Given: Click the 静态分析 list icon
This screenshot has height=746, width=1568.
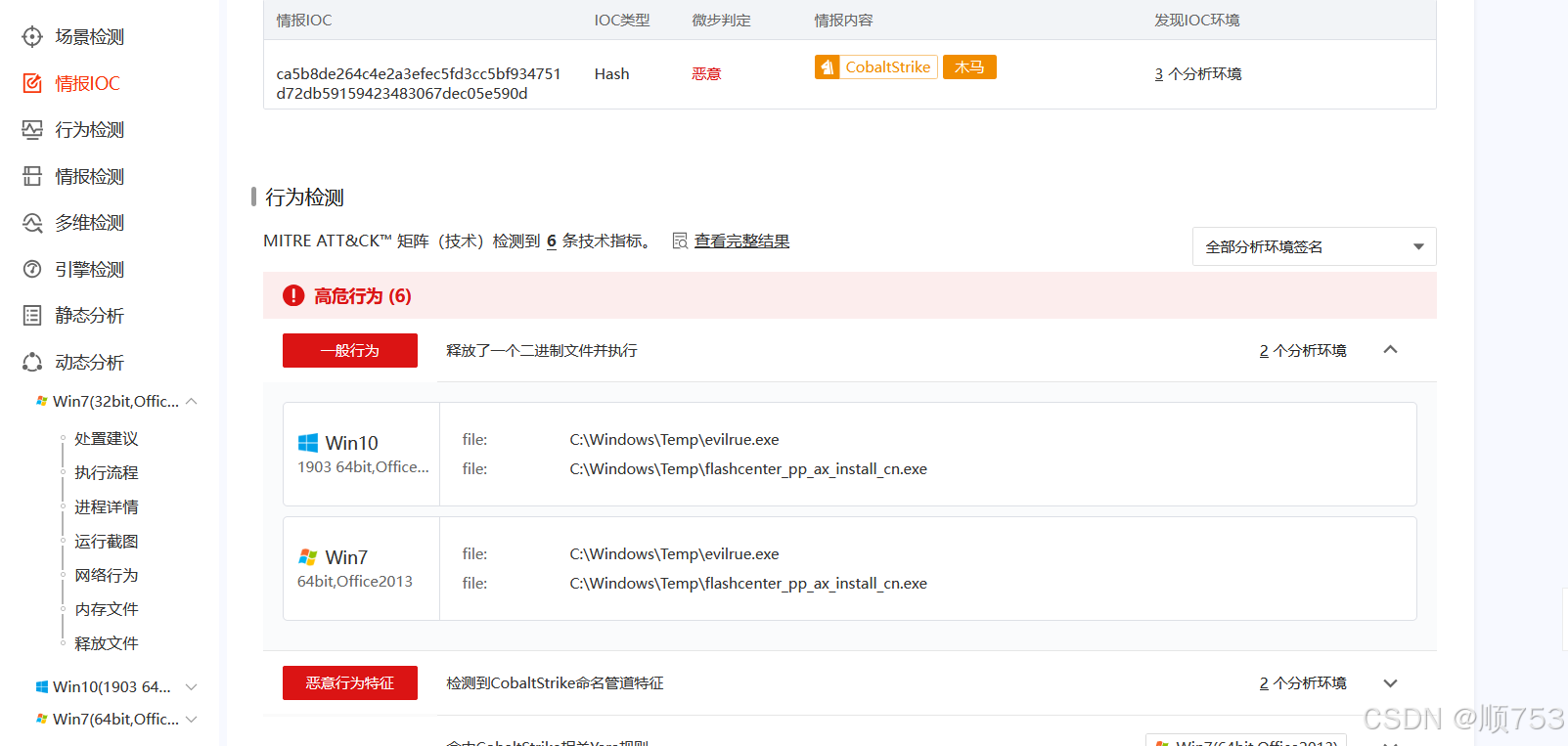Looking at the screenshot, I should 32,316.
